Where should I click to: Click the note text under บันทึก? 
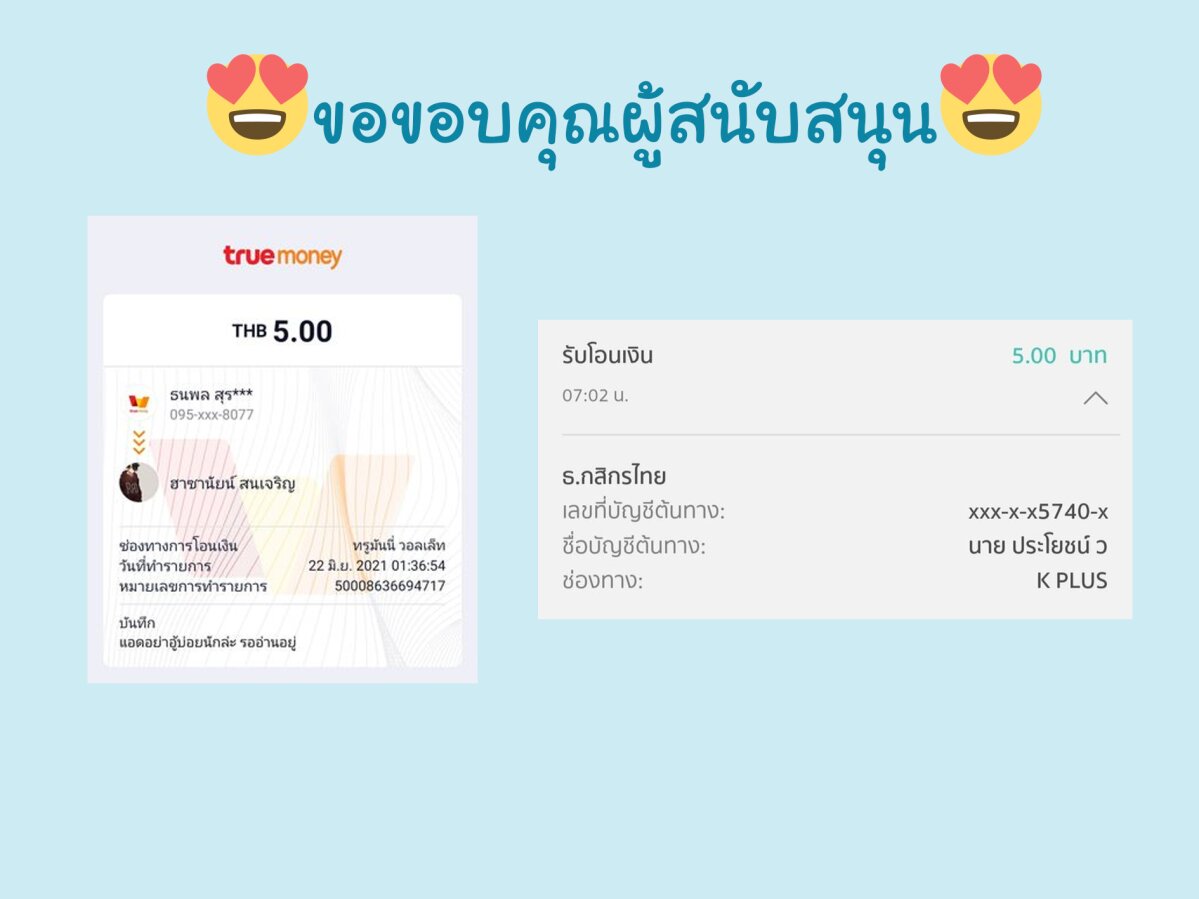point(207,642)
